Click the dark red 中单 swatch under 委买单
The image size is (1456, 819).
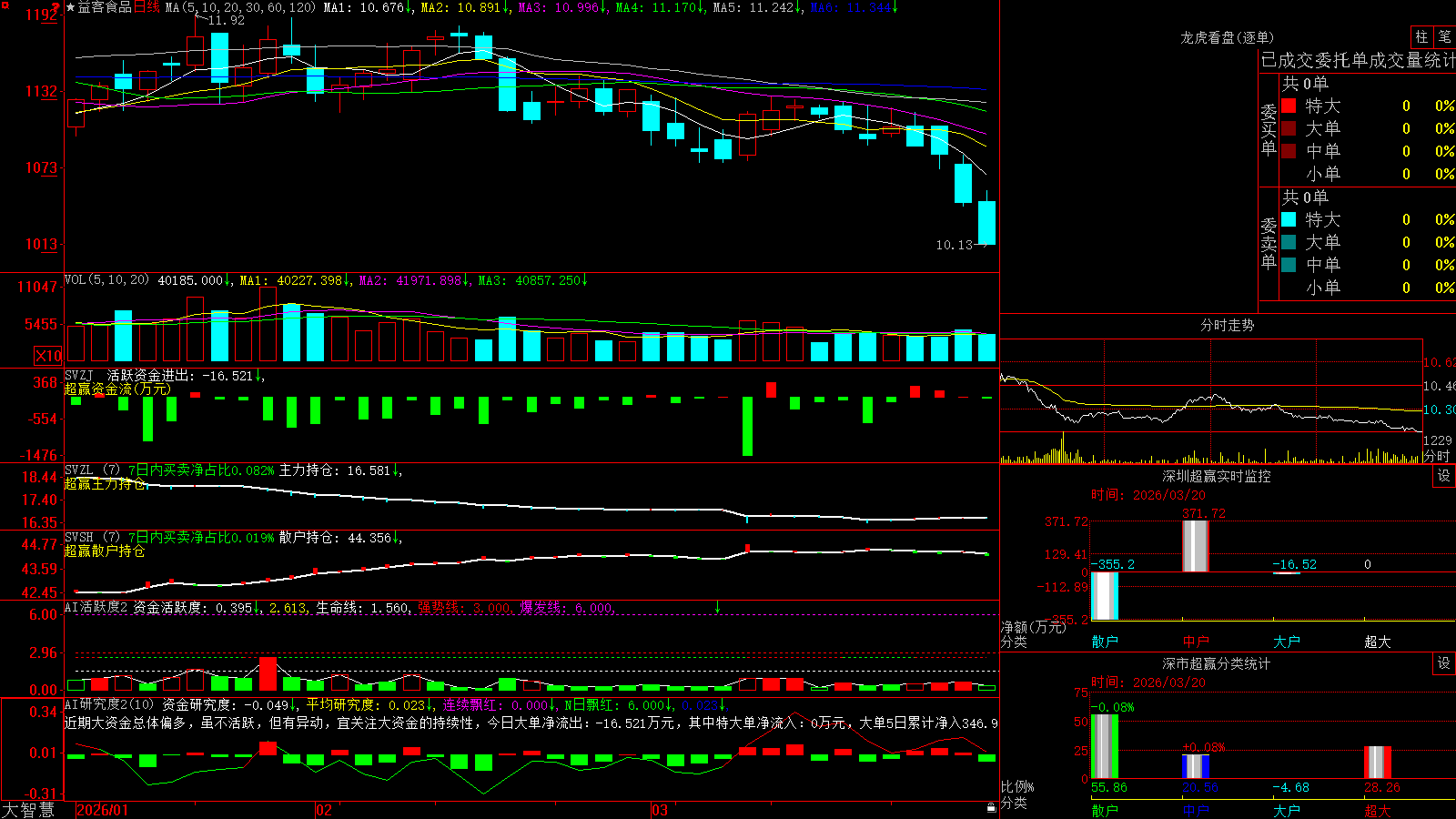click(x=1289, y=150)
